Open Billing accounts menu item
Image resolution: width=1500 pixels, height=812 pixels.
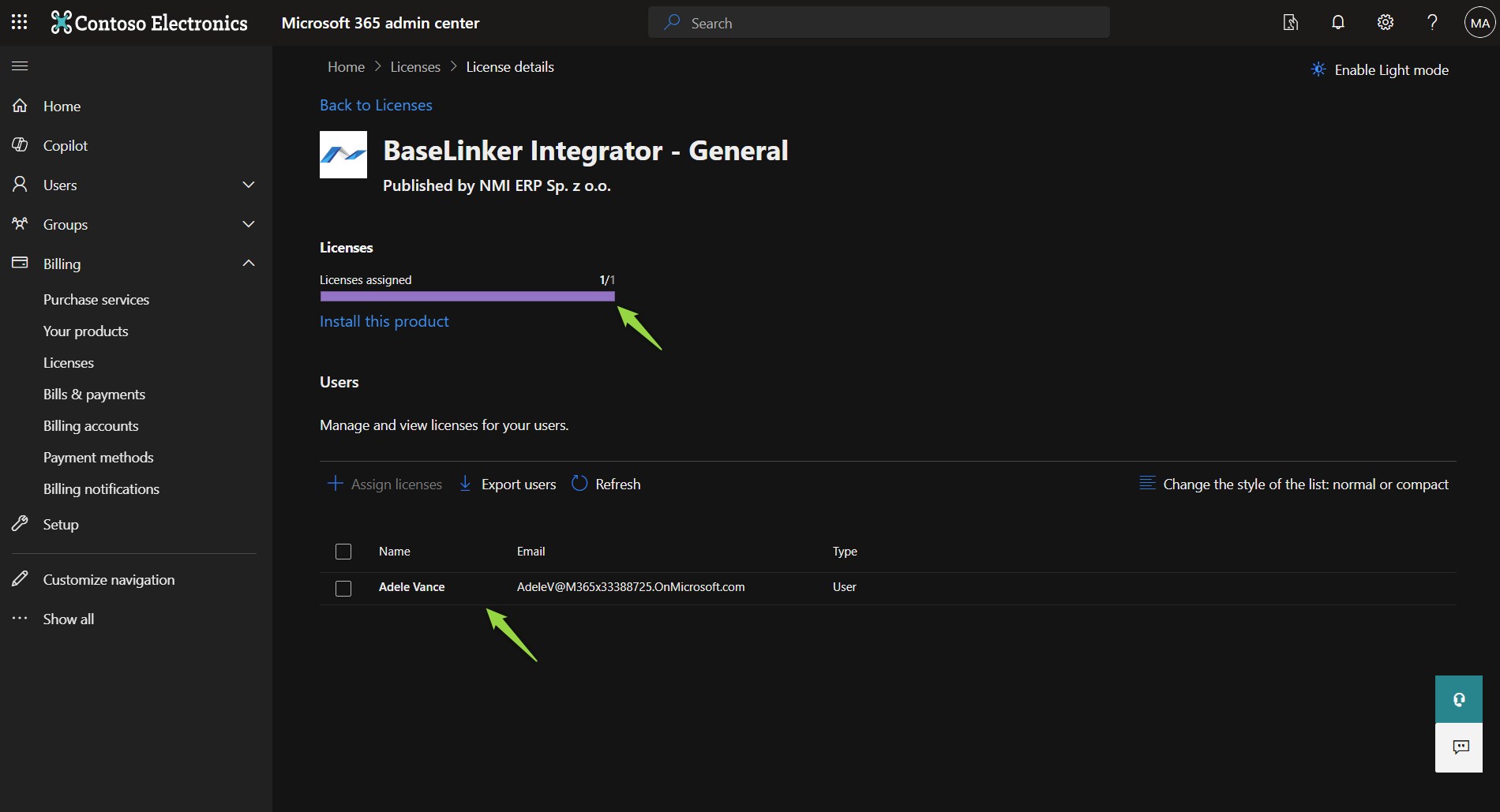(91, 426)
